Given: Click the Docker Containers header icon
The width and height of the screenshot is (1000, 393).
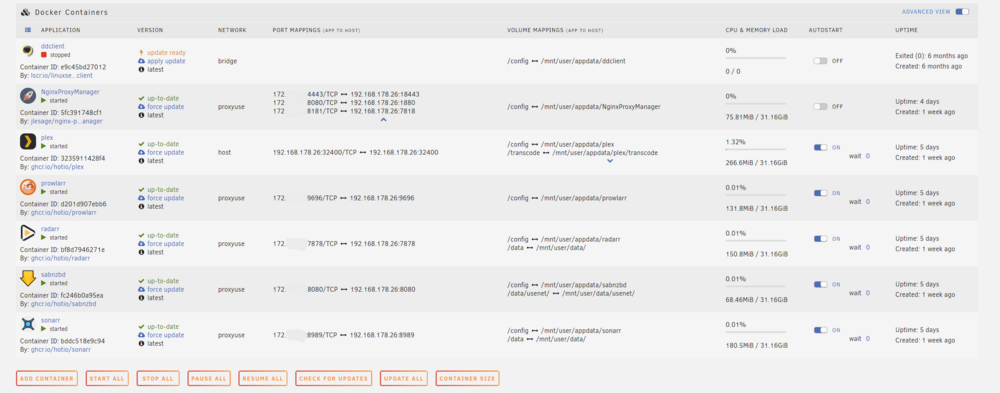Looking at the screenshot, I should click(25, 12).
